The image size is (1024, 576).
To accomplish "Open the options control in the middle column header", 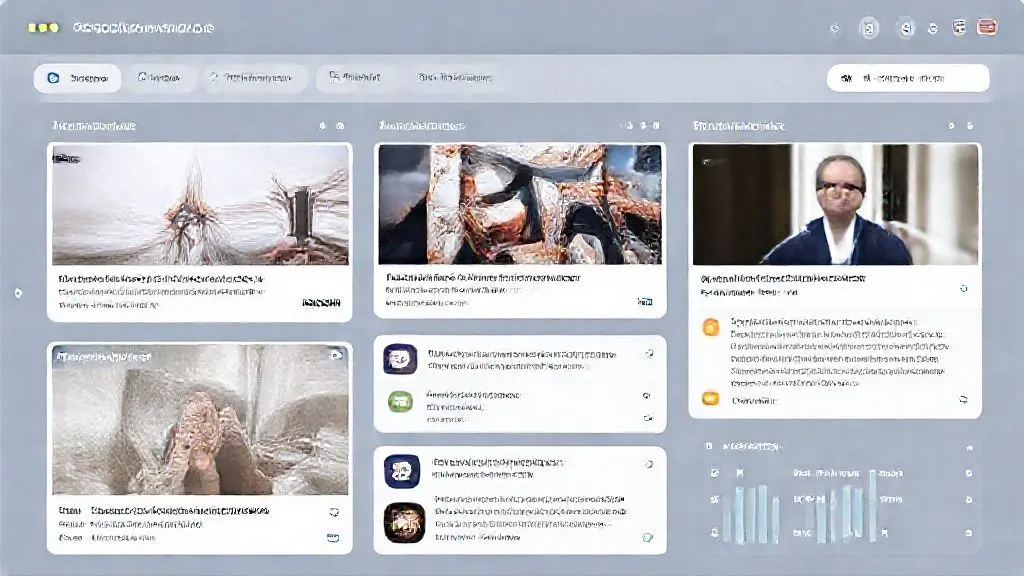I will tap(655, 126).
